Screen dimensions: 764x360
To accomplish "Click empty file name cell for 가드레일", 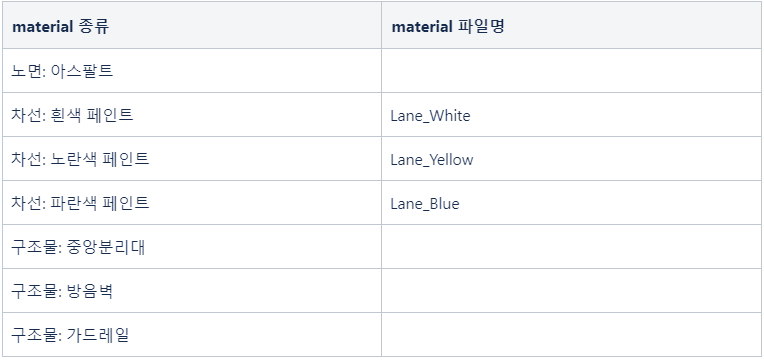I will (x=571, y=335).
